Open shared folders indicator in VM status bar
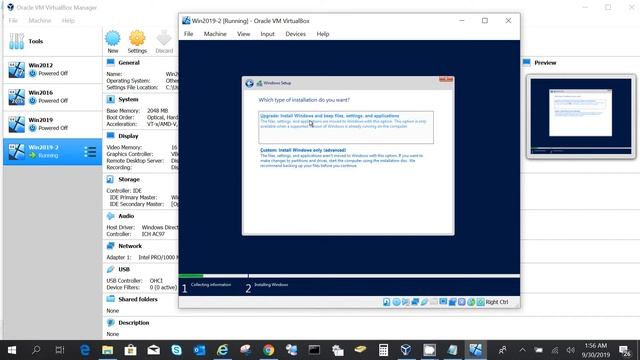This screenshot has height=360, width=640. point(434,302)
